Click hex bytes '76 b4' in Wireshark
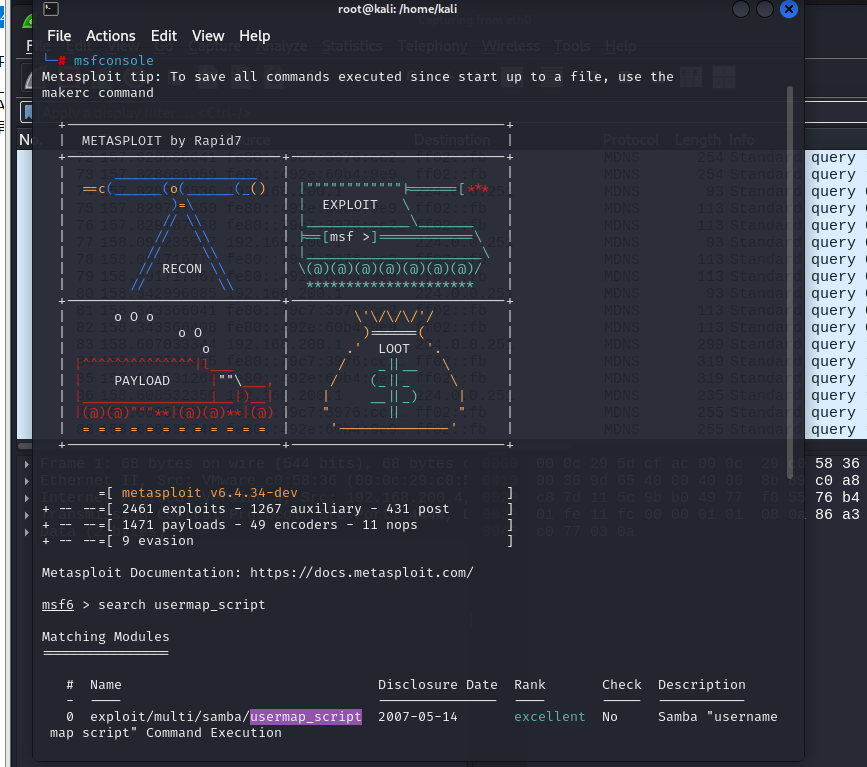The height and width of the screenshot is (767, 867). 837,498
